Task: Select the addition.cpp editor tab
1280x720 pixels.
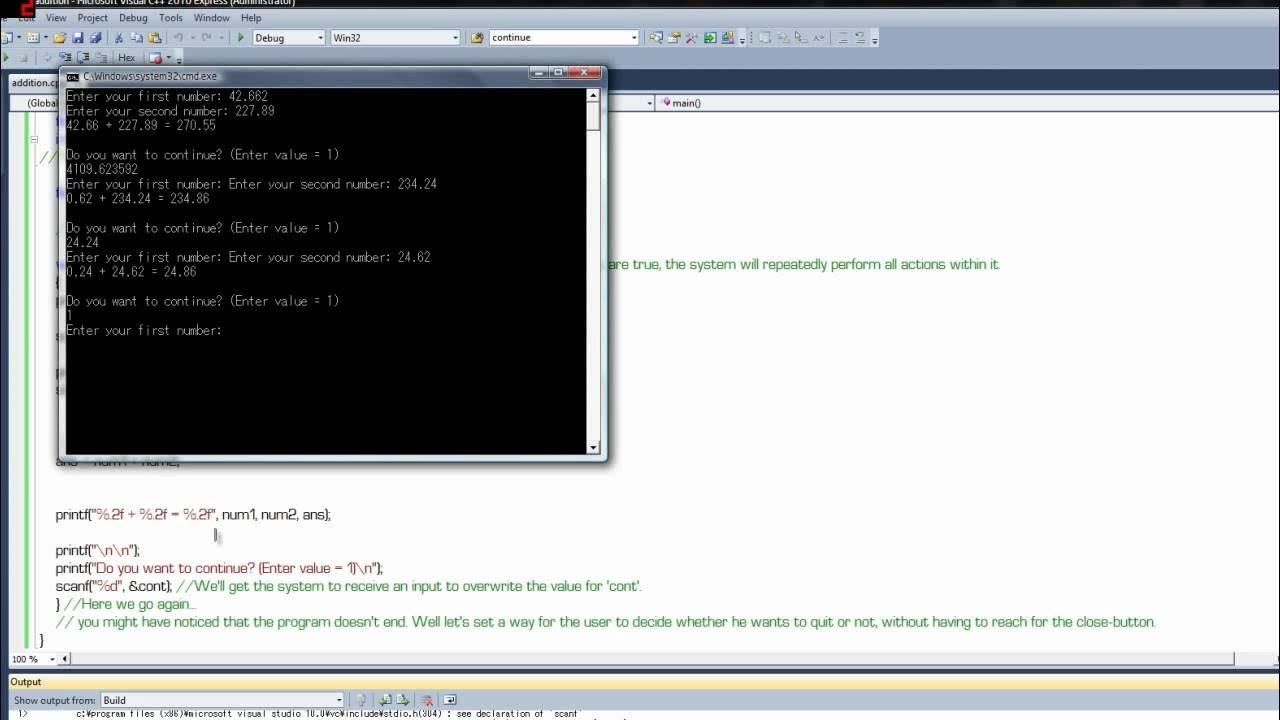Action: pos(33,83)
